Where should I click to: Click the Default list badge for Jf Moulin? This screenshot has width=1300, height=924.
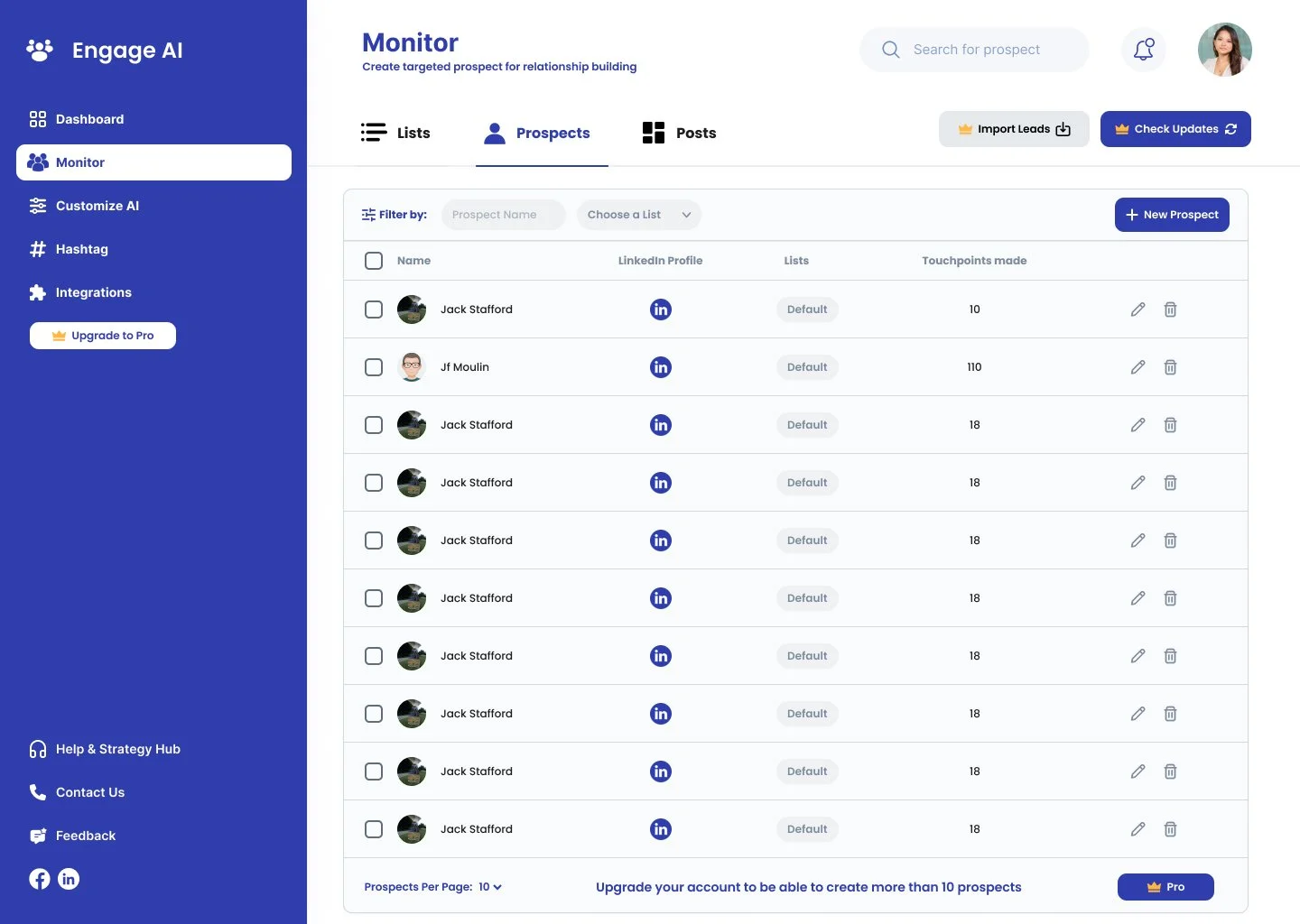pos(807,367)
